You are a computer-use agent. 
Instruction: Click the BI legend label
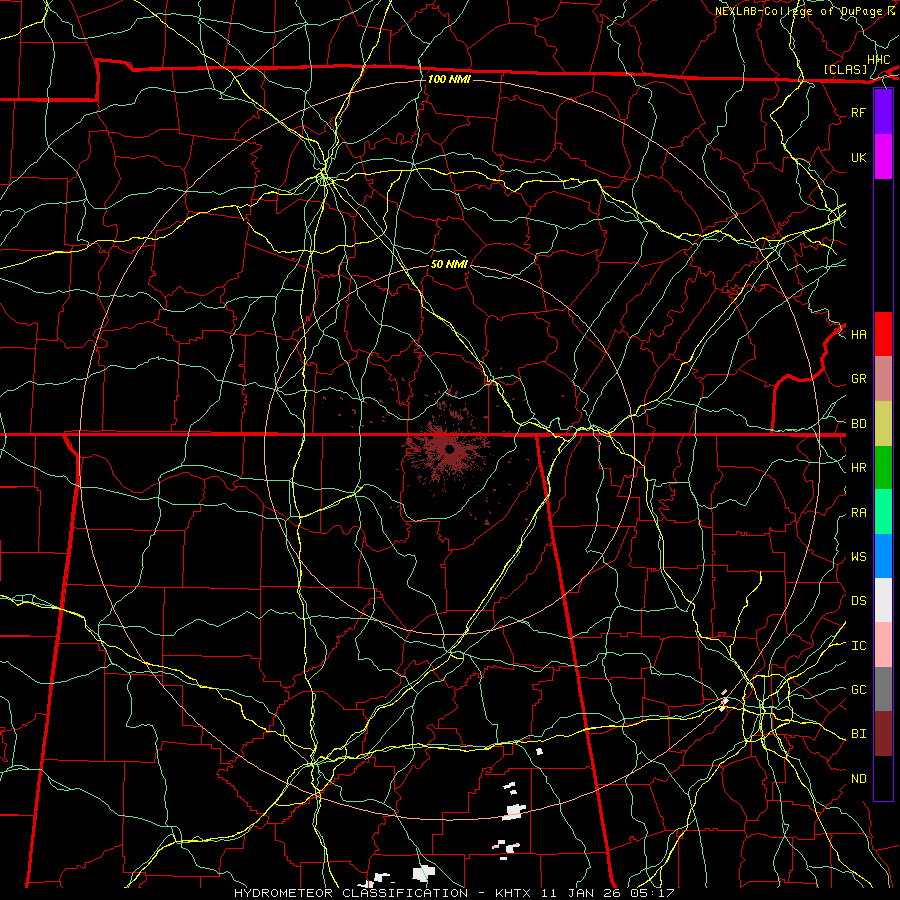pyautogui.click(x=858, y=734)
